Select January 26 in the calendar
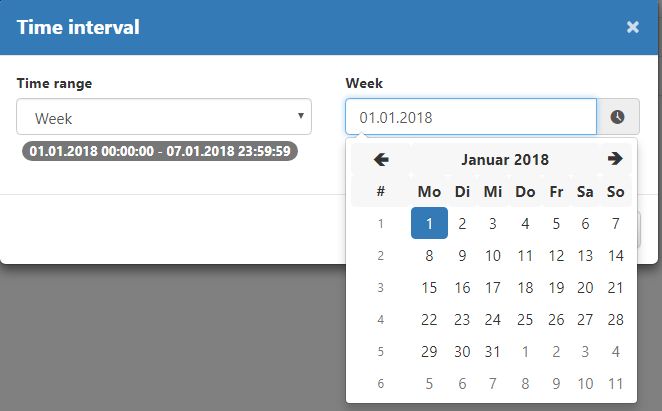Viewport: 662px width, 411px height. [556, 320]
